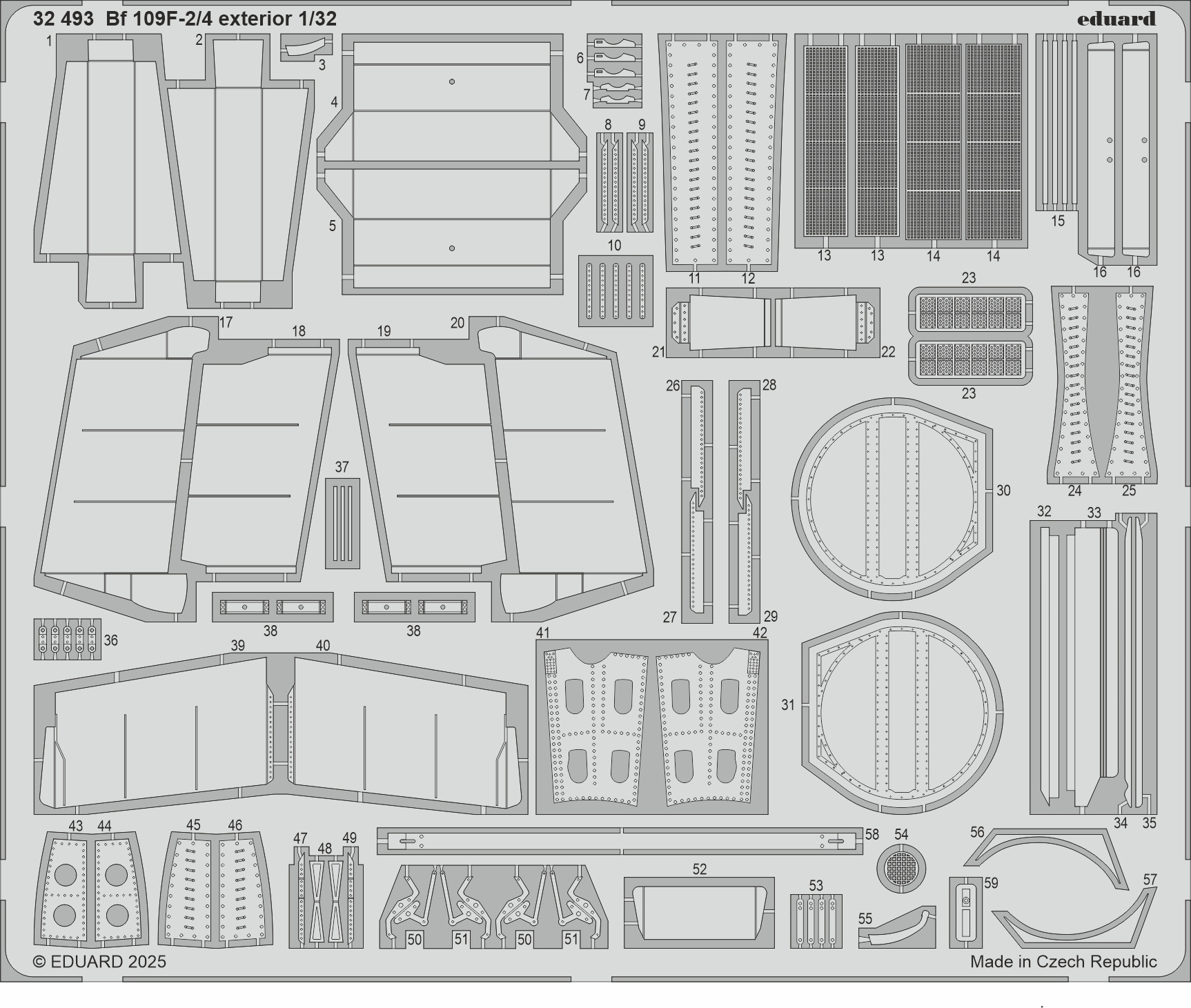Click the number label 7

[587, 94]
